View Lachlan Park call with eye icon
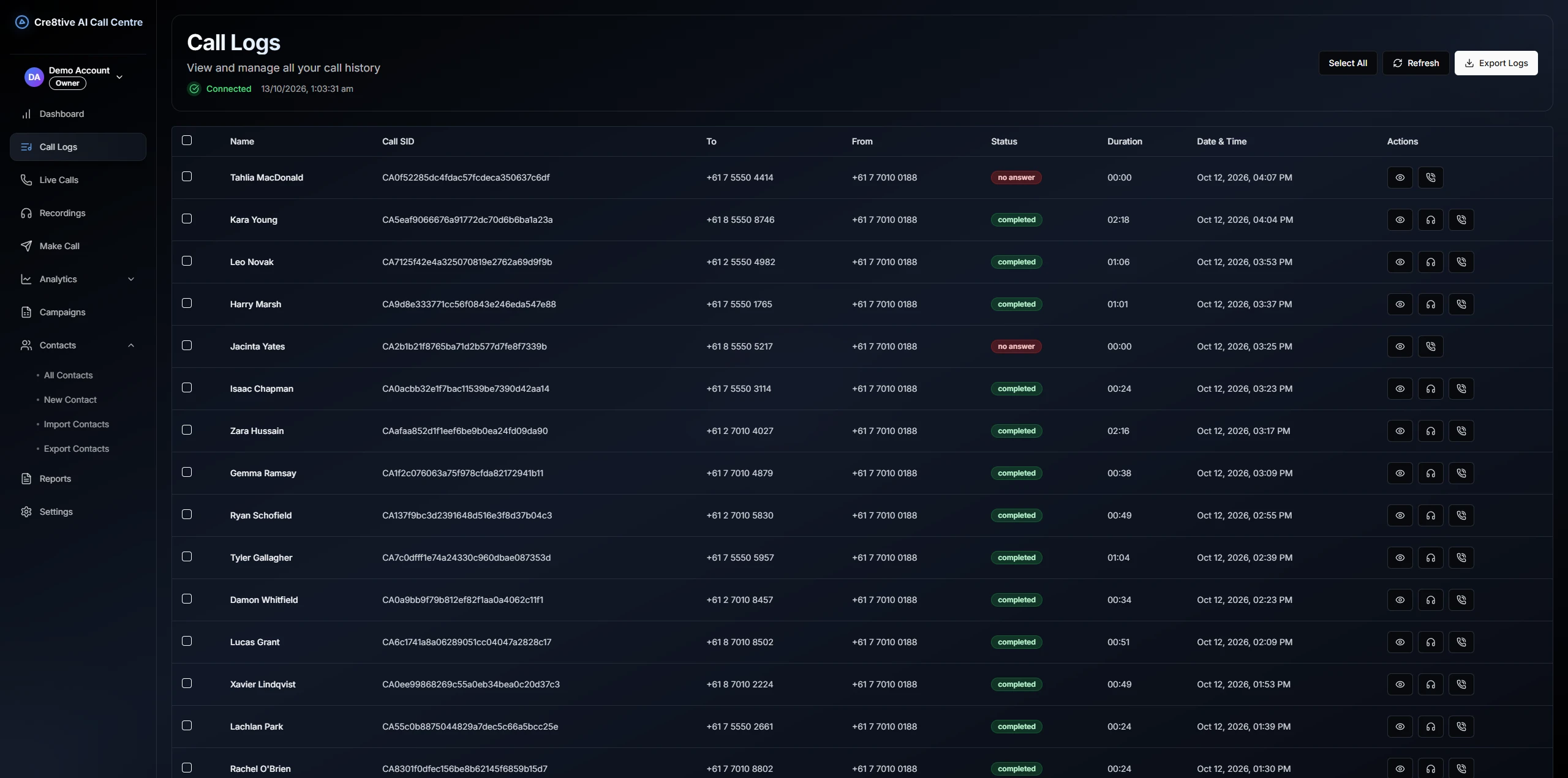The width and height of the screenshot is (1568, 778). pos(1400,727)
